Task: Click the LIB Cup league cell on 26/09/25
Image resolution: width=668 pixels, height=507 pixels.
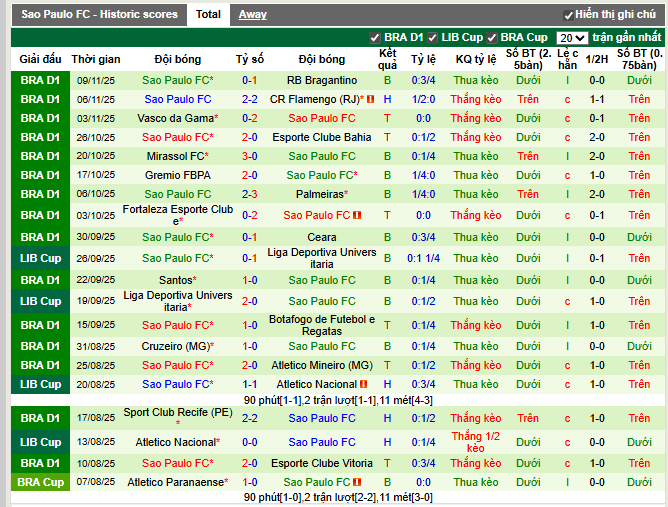Action: pos(40,258)
